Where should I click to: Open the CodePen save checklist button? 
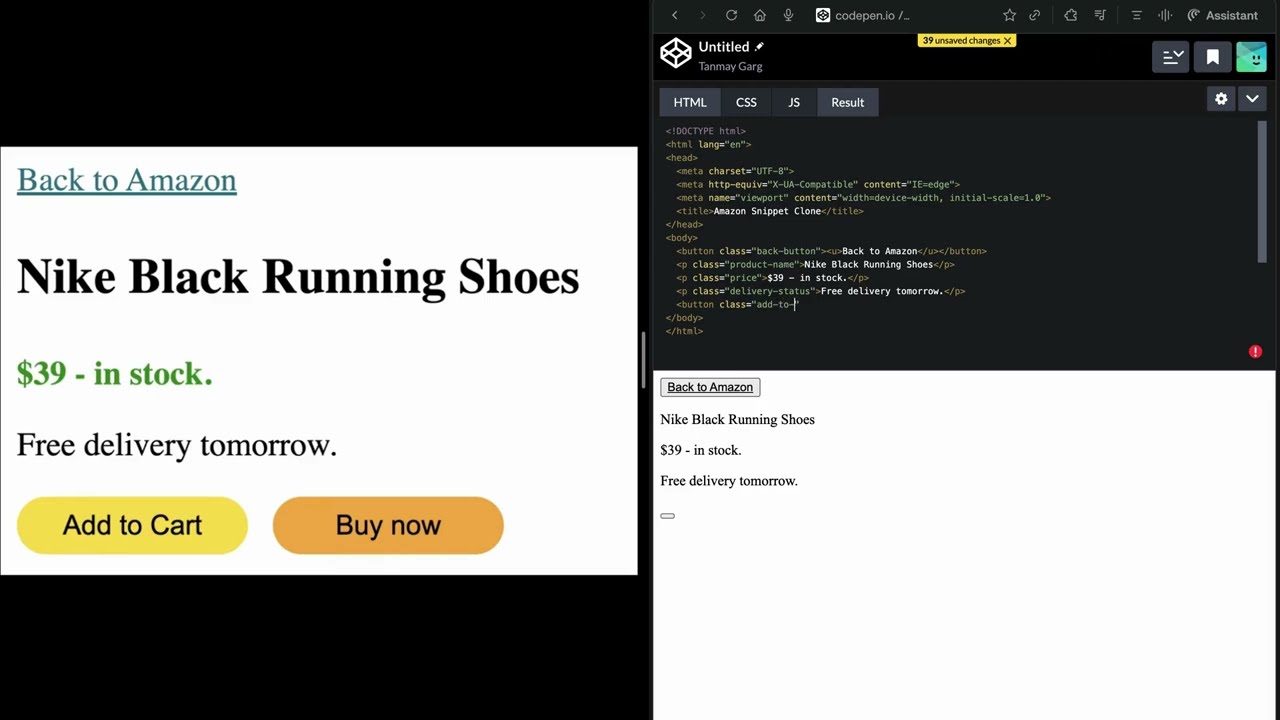point(1172,57)
